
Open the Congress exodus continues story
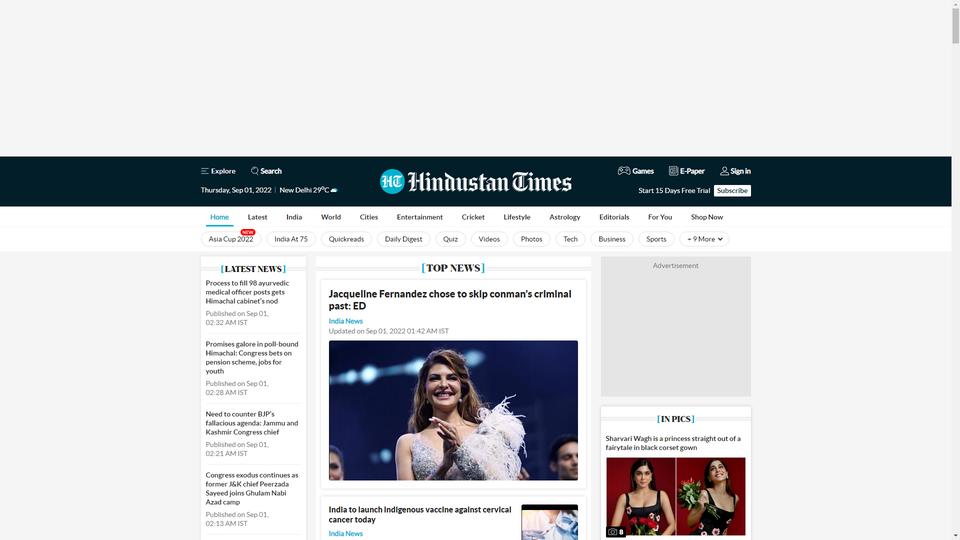252,489
